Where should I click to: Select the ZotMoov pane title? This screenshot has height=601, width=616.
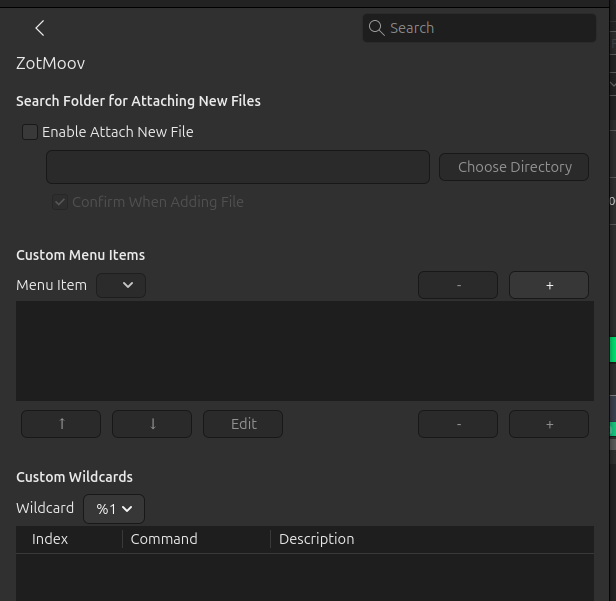(50, 63)
